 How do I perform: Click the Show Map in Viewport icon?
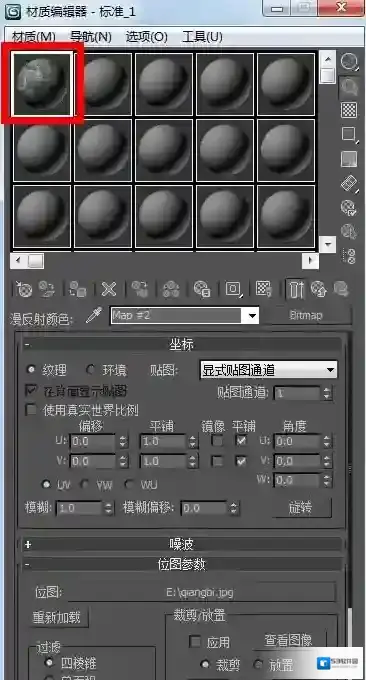(263, 289)
